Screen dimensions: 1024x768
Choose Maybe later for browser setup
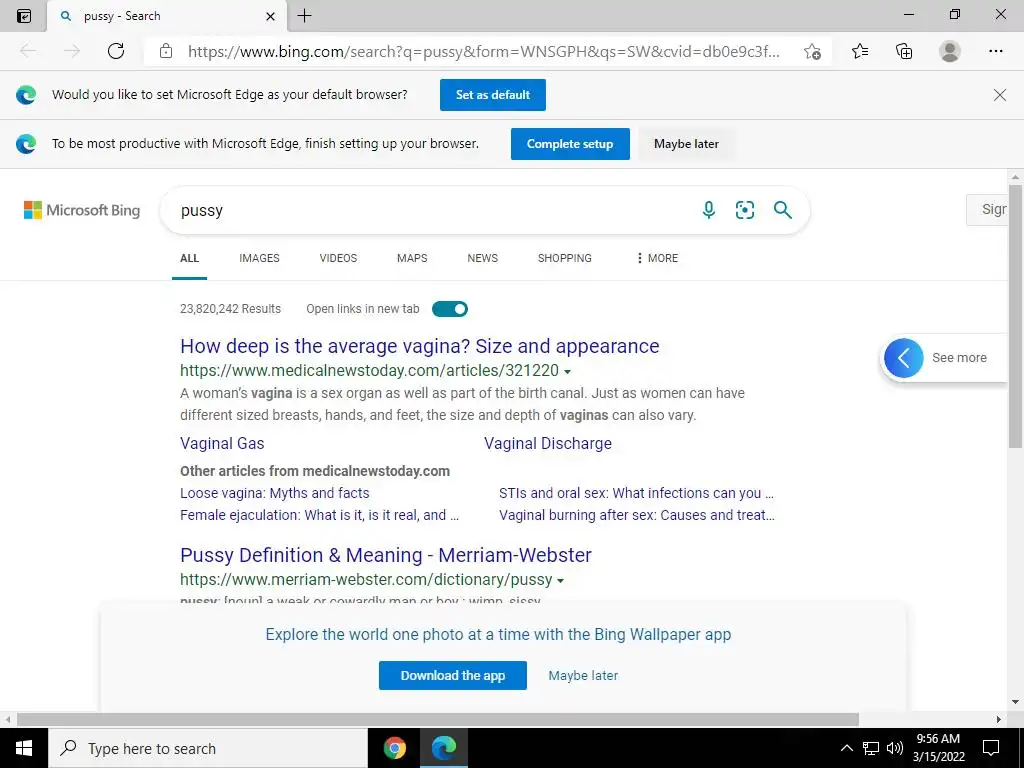click(686, 144)
